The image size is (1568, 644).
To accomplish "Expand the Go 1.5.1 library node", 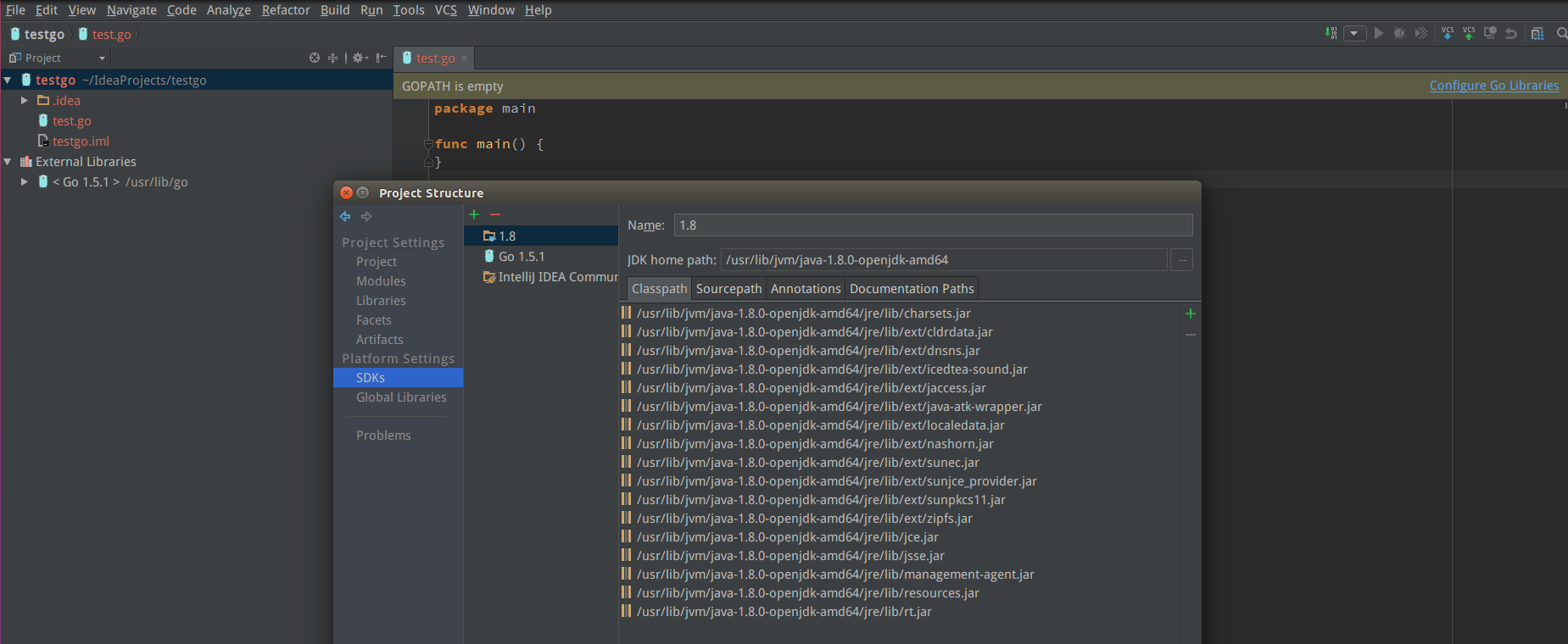I will (25, 181).
